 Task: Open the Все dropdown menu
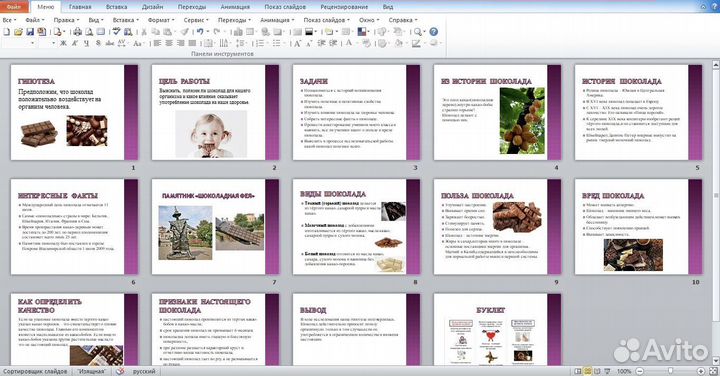click(9, 20)
